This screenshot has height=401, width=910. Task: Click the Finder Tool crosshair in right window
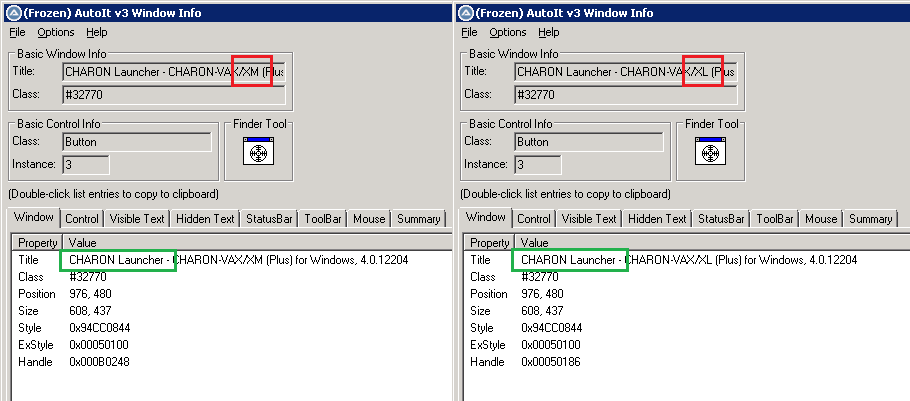click(x=710, y=151)
